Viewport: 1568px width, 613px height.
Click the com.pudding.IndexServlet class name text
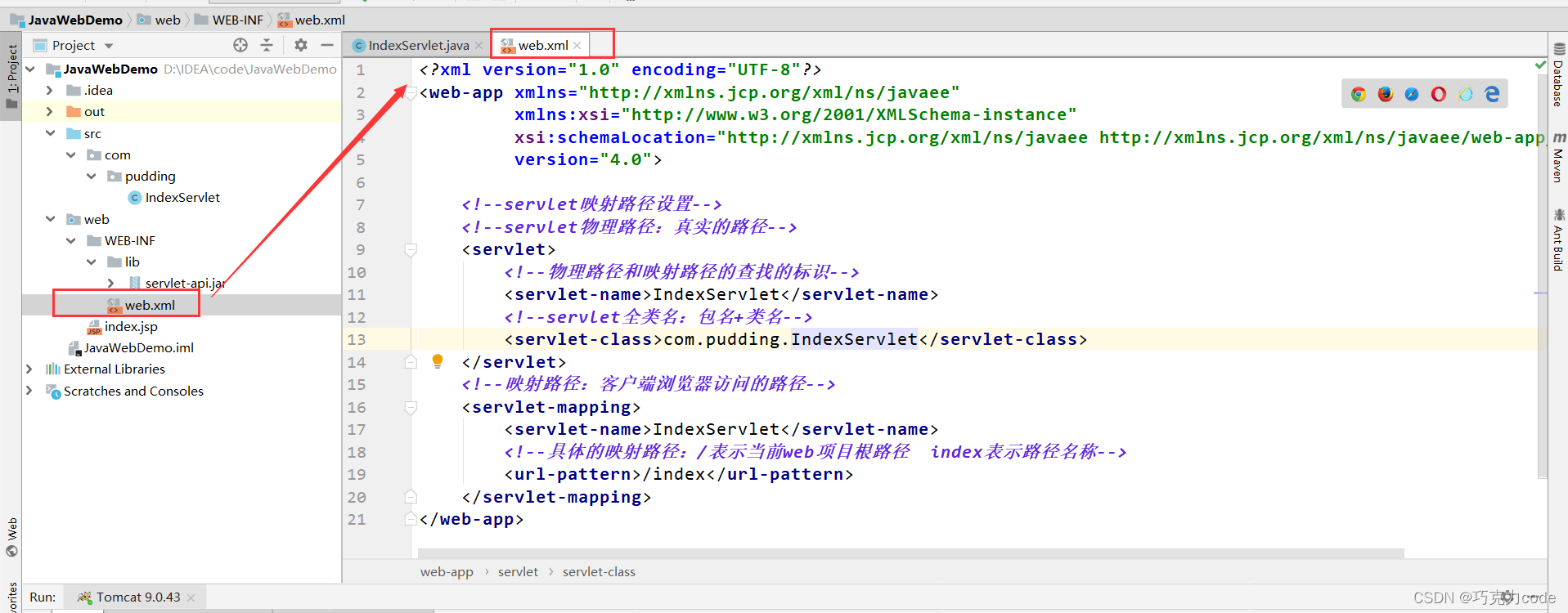791,339
